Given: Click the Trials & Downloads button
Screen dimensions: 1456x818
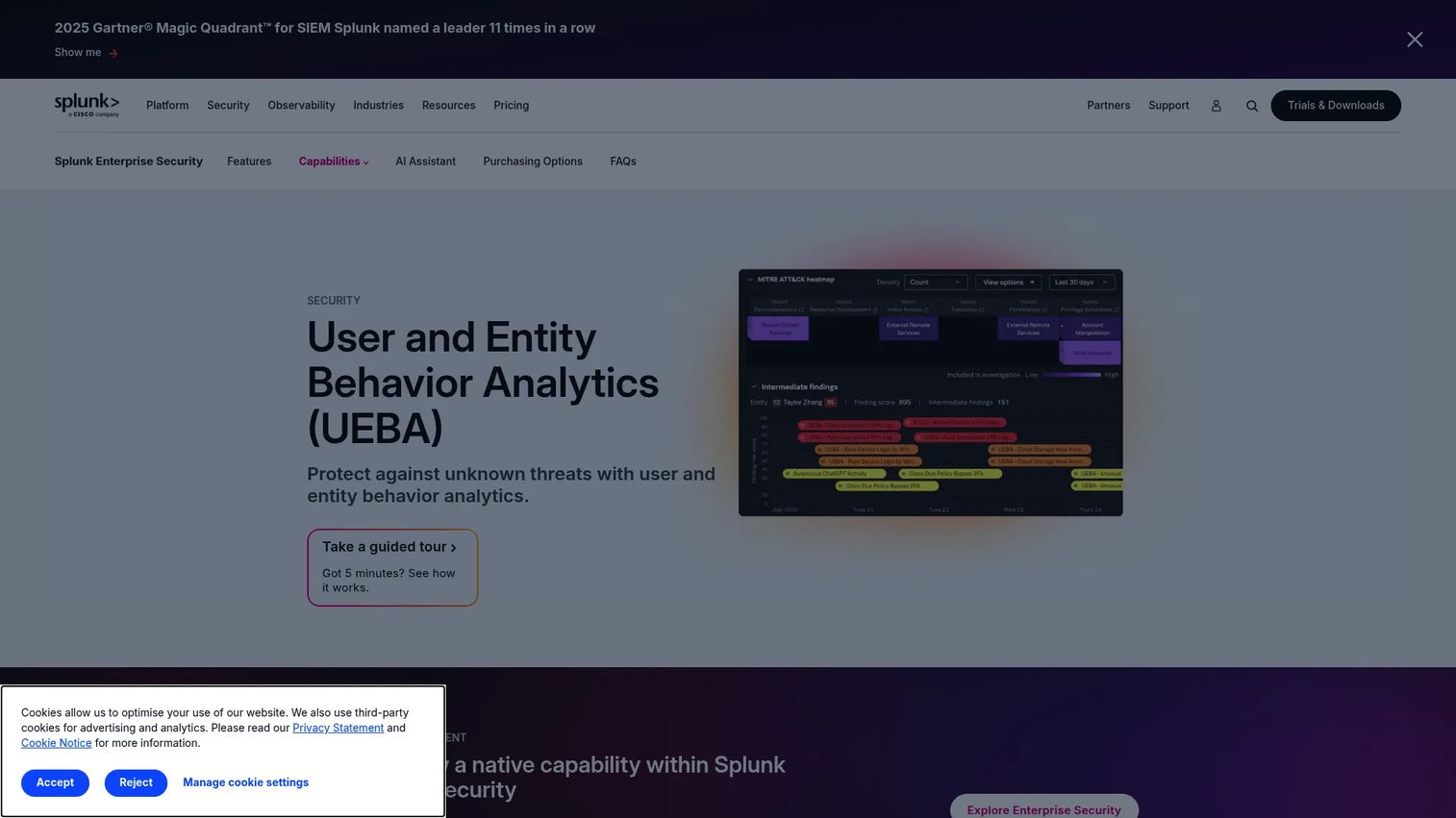Looking at the screenshot, I should pos(1336,106).
